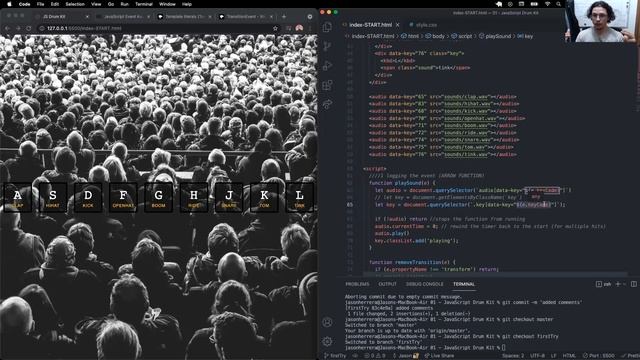Change language mode via HTML status item
640x360 pixels.
pos(569,356)
